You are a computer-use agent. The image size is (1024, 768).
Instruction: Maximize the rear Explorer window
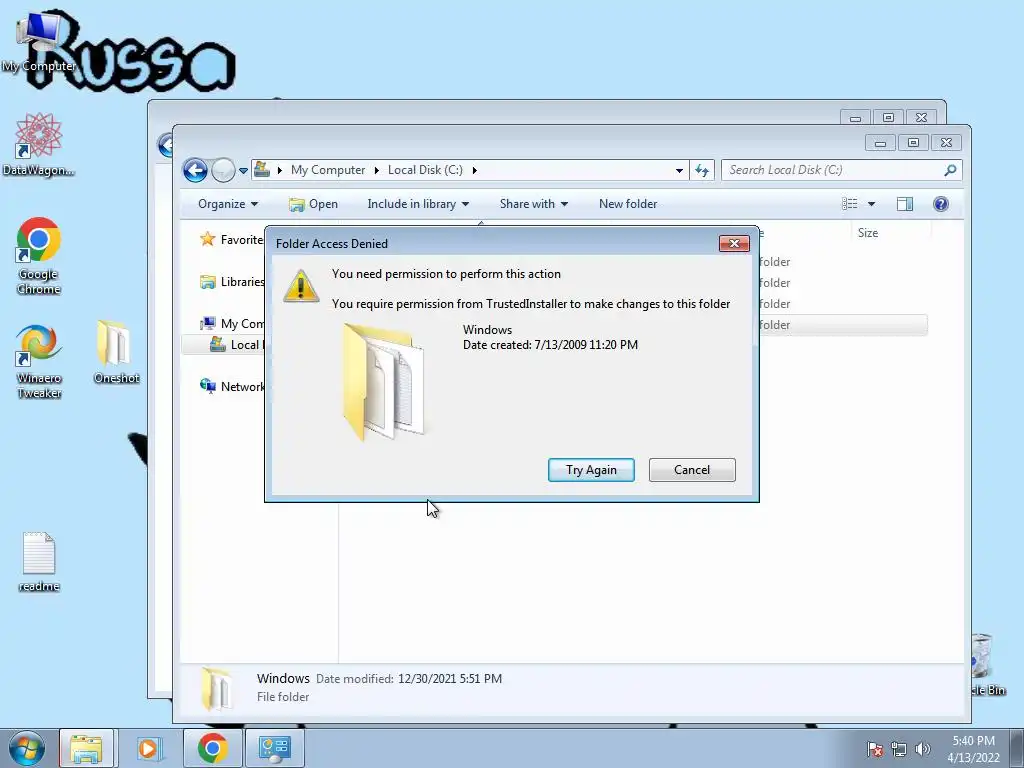pos(888,118)
